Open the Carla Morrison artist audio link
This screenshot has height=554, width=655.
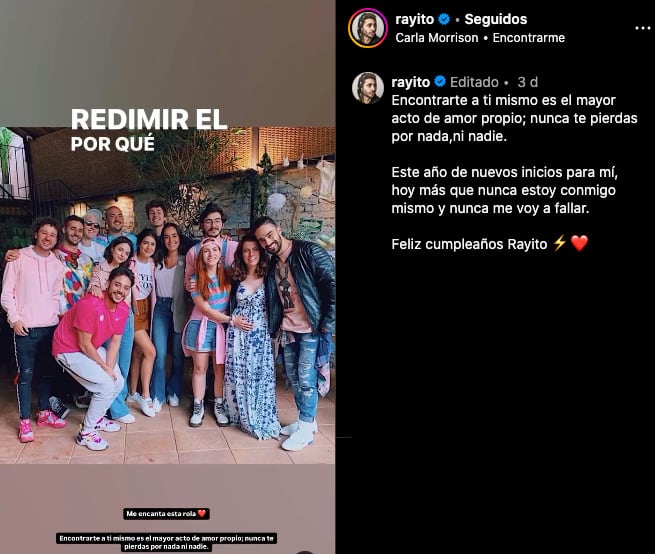click(437, 38)
